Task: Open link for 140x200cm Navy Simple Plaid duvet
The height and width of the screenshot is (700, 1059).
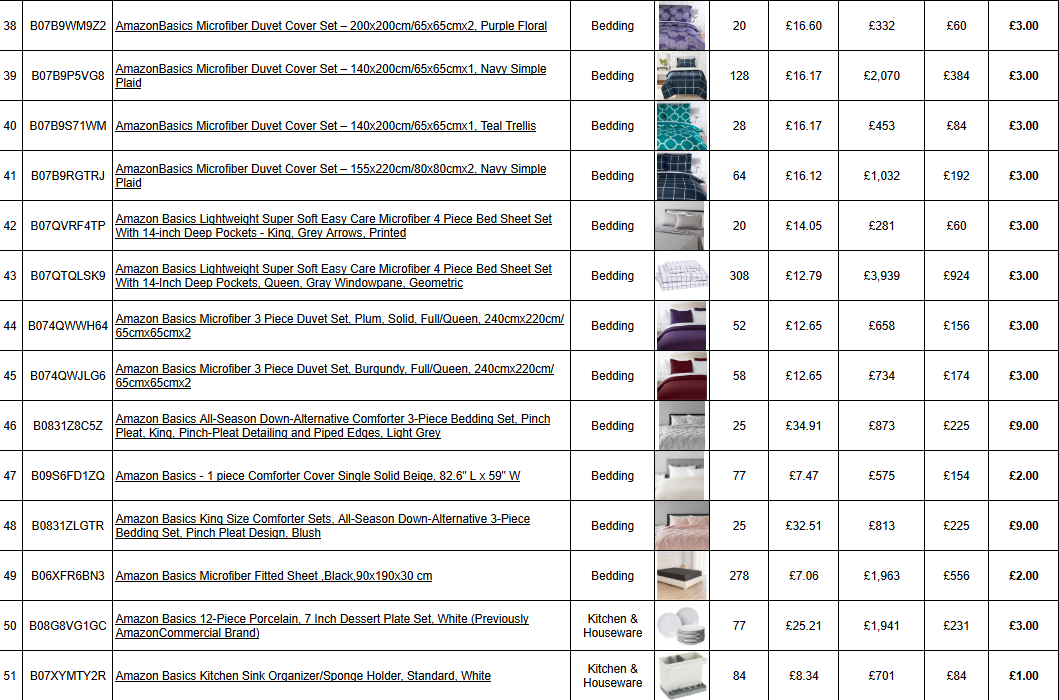Action: click(331, 76)
